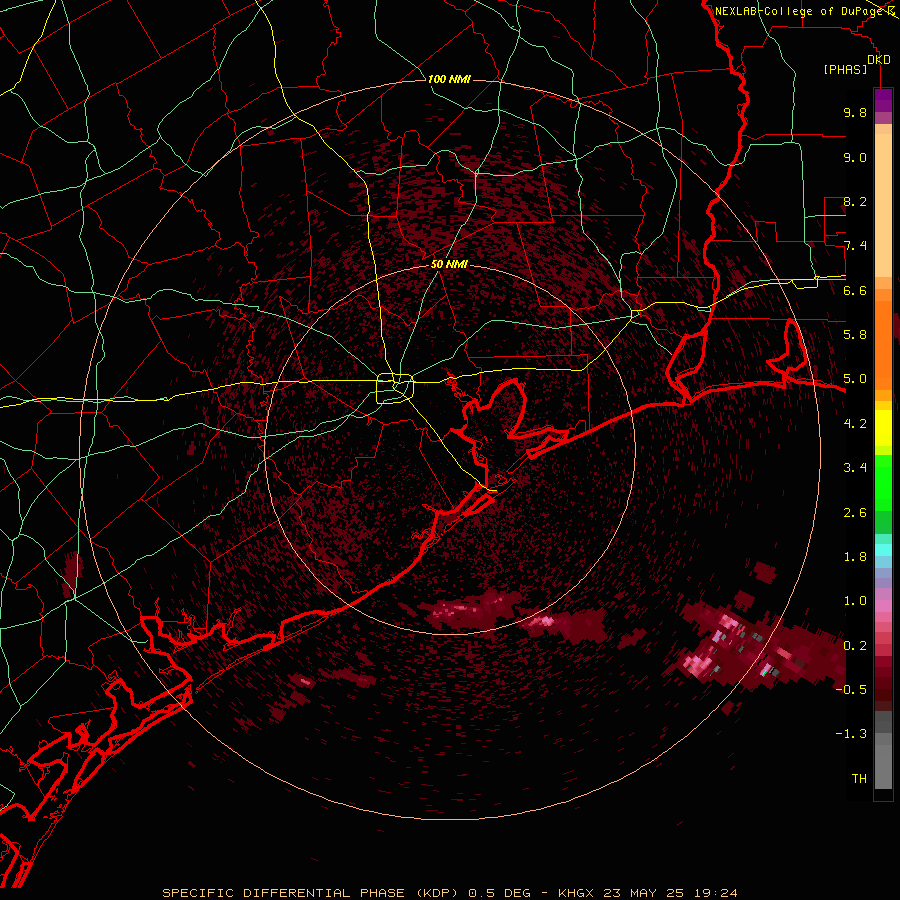Click the 100 NMI range ring label
900x900 pixels.
449,79
